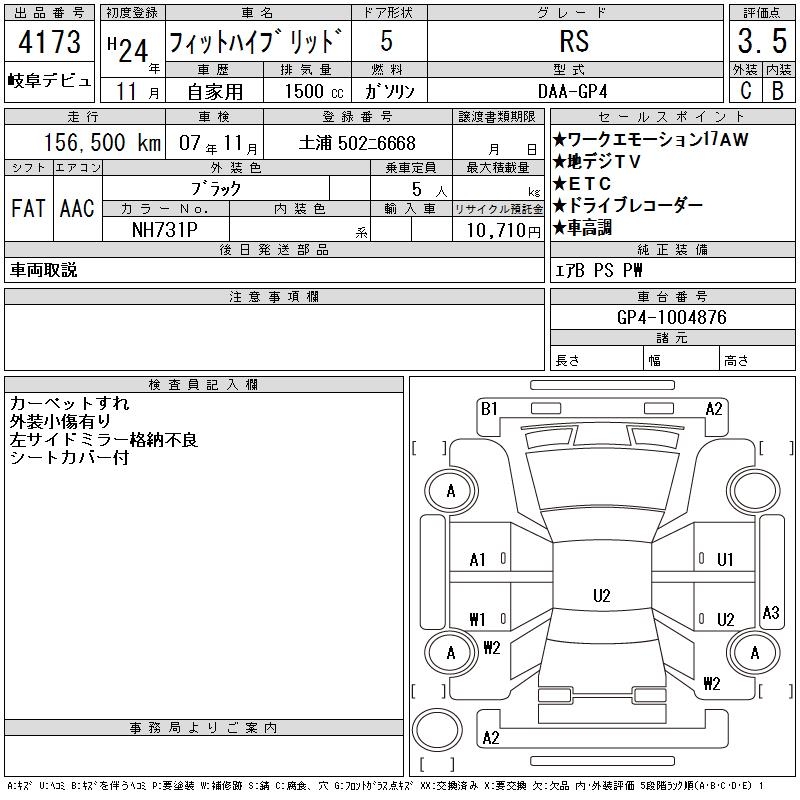This screenshot has width=800, height=800.
Task: Select the U1 mark on the door
Action: tap(726, 560)
